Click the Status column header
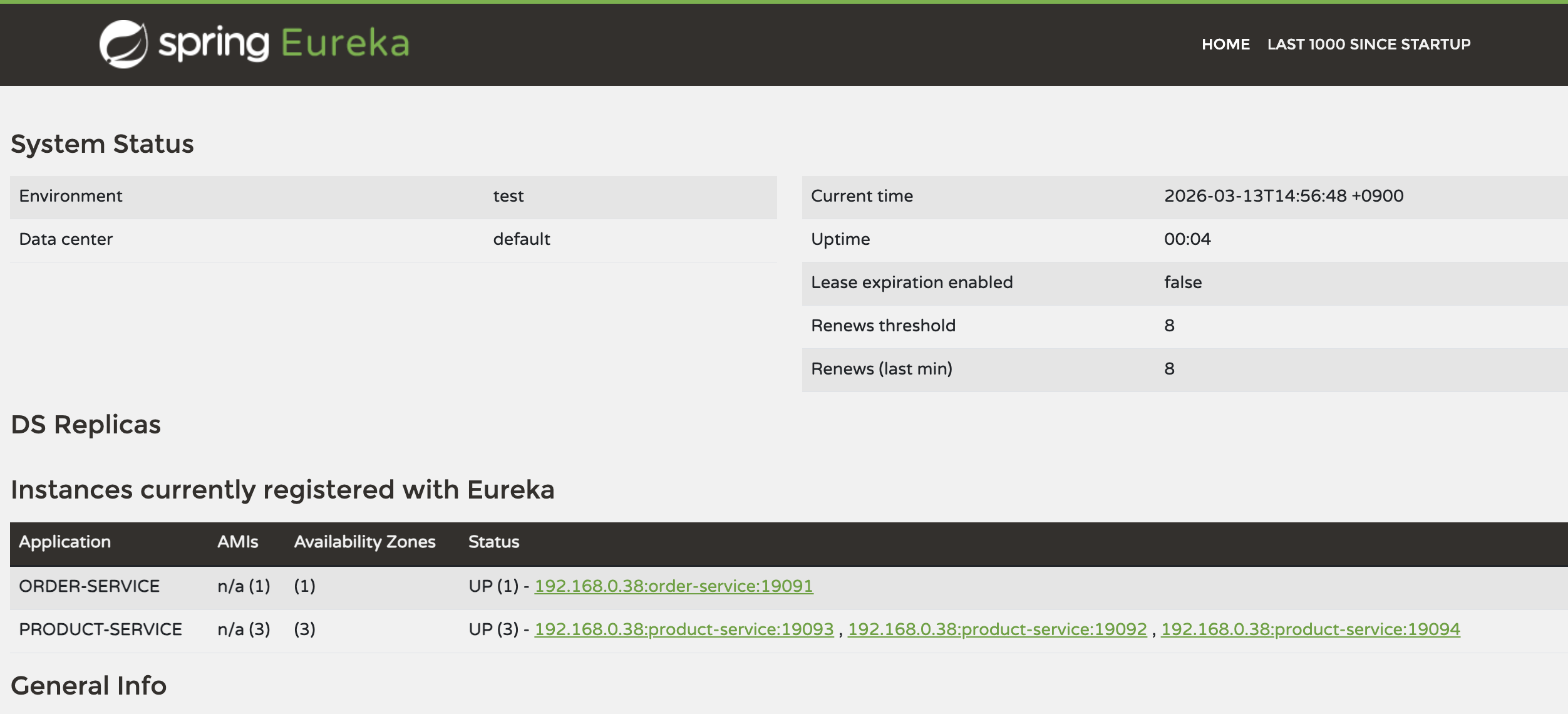 [x=493, y=542]
